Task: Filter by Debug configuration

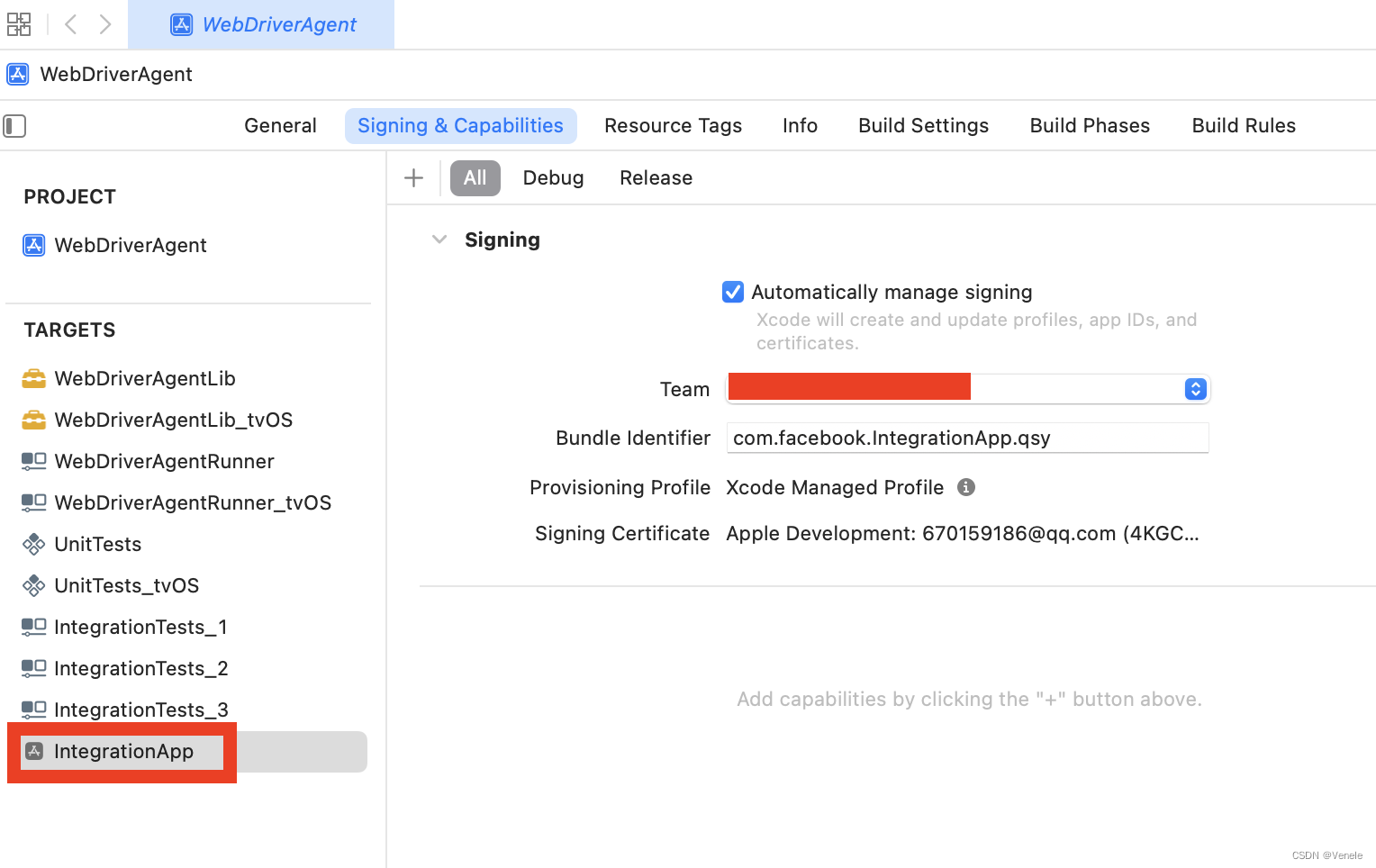Action: [553, 178]
